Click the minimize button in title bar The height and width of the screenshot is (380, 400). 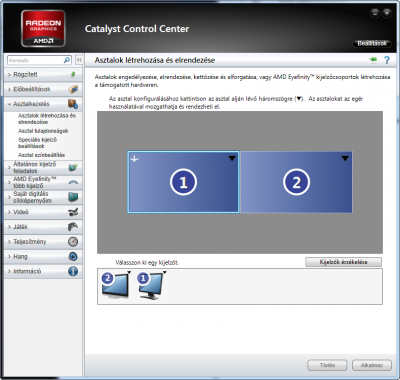tap(375, 13)
